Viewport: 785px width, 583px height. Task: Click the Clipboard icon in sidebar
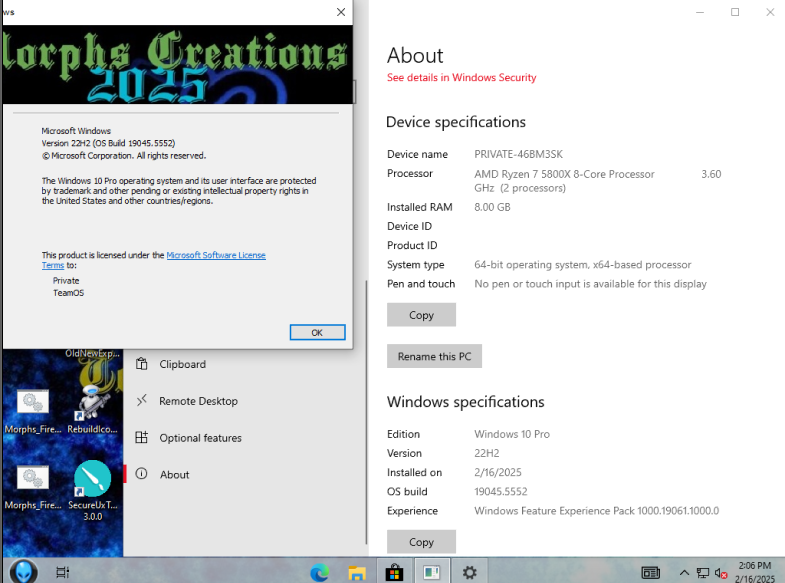point(142,364)
